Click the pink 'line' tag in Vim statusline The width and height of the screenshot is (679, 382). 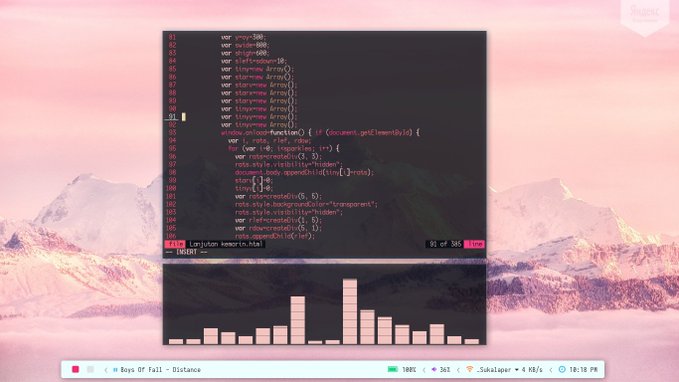[475, 244]
